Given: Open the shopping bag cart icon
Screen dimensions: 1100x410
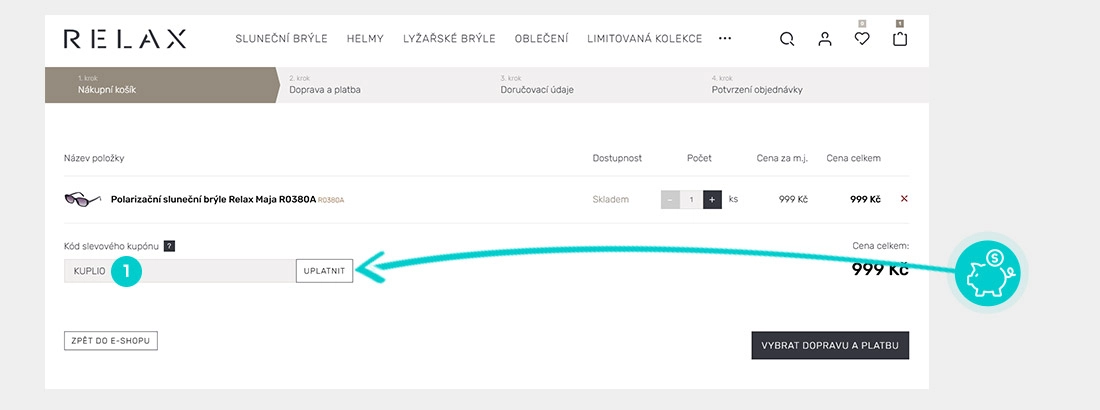Looking at the screenshot, I should (x=900, y=39).
